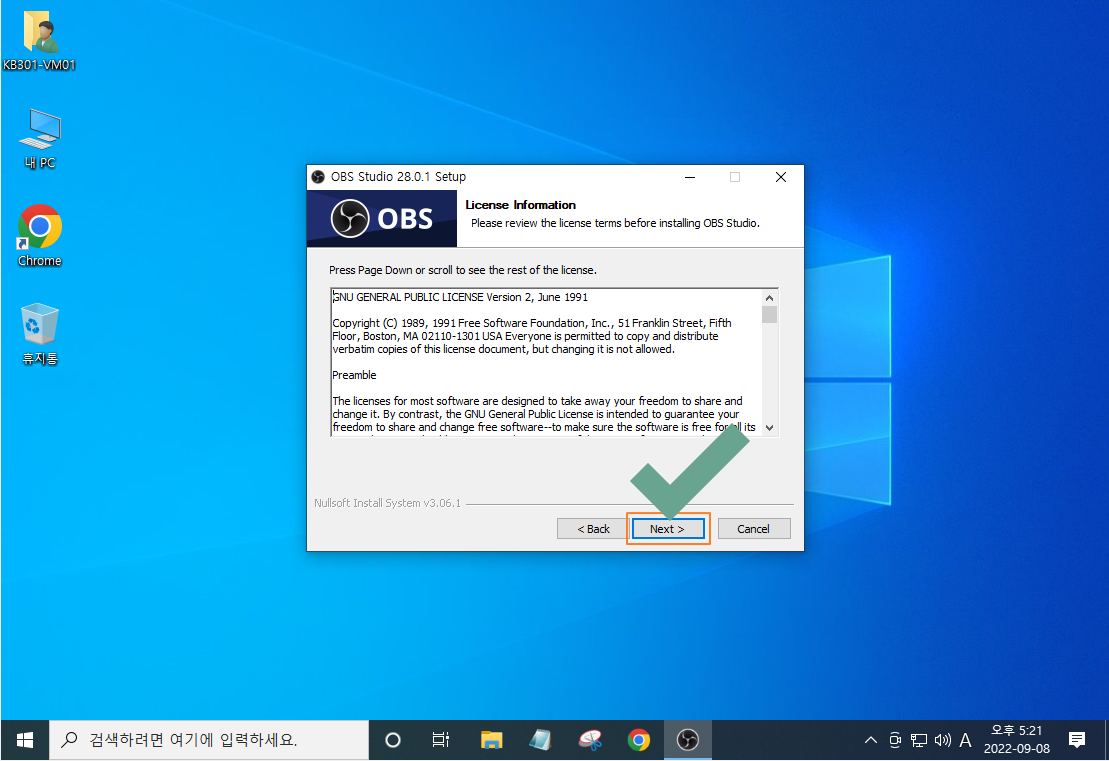
Task: Click the OBS logo banner
Action: point(382,219)
